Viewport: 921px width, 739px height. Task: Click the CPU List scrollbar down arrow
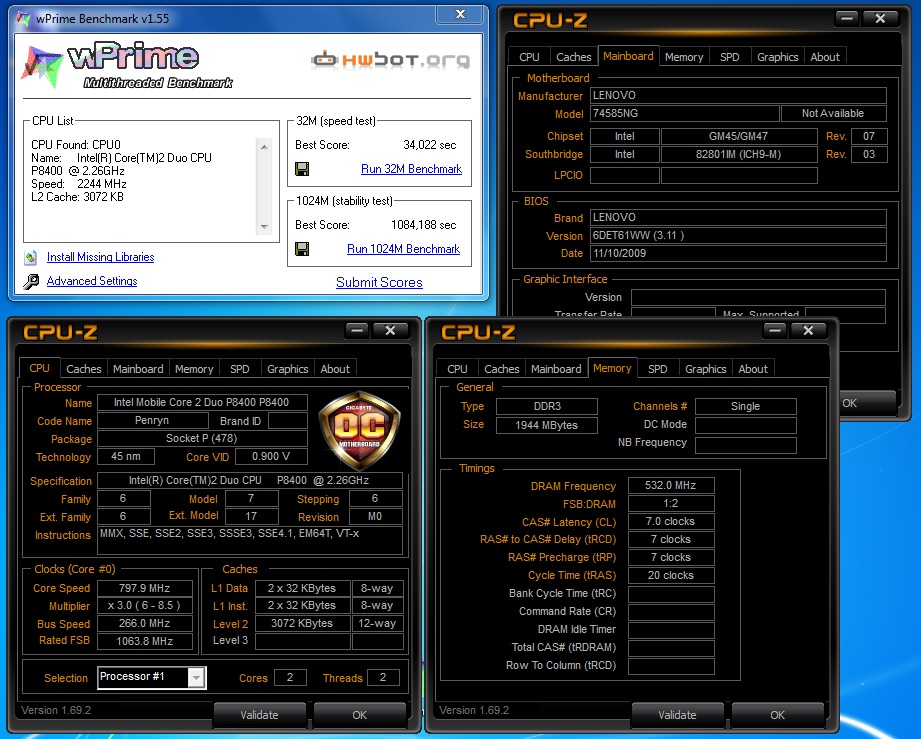[x=264, y=227]
